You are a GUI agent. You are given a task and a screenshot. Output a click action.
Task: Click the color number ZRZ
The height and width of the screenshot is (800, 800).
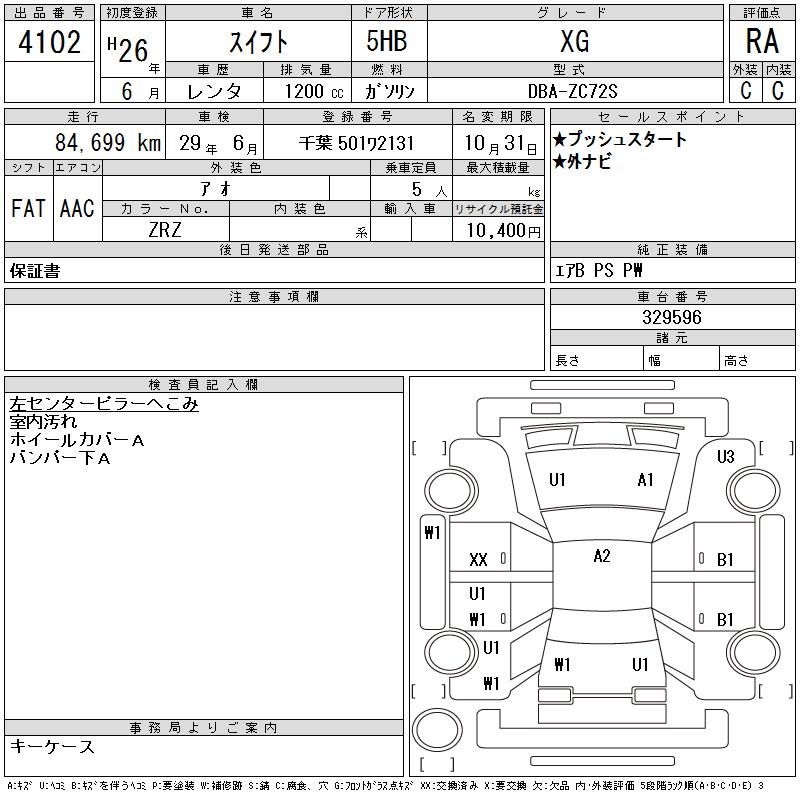pyautogui.click(x=166, y=230)
